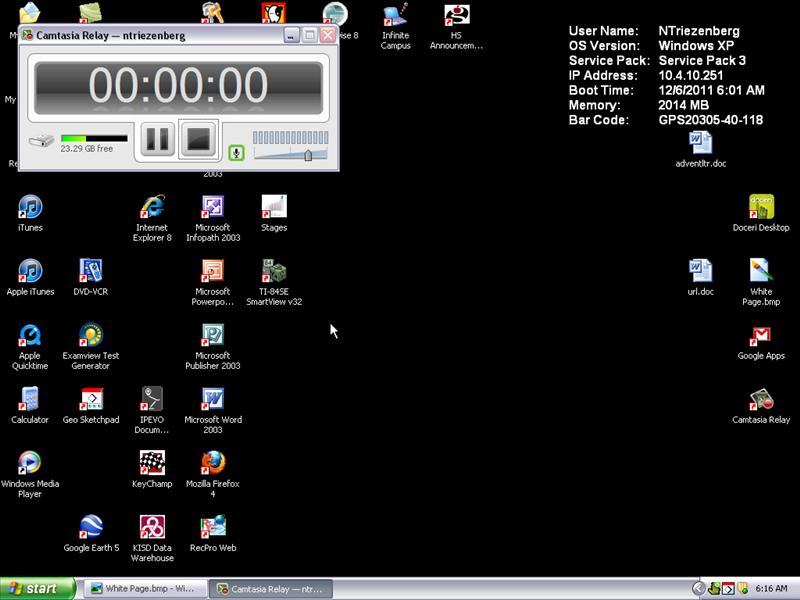Switch to White Page.bmp taskbar window
The image size is (800, 600).
coord(145,589)
